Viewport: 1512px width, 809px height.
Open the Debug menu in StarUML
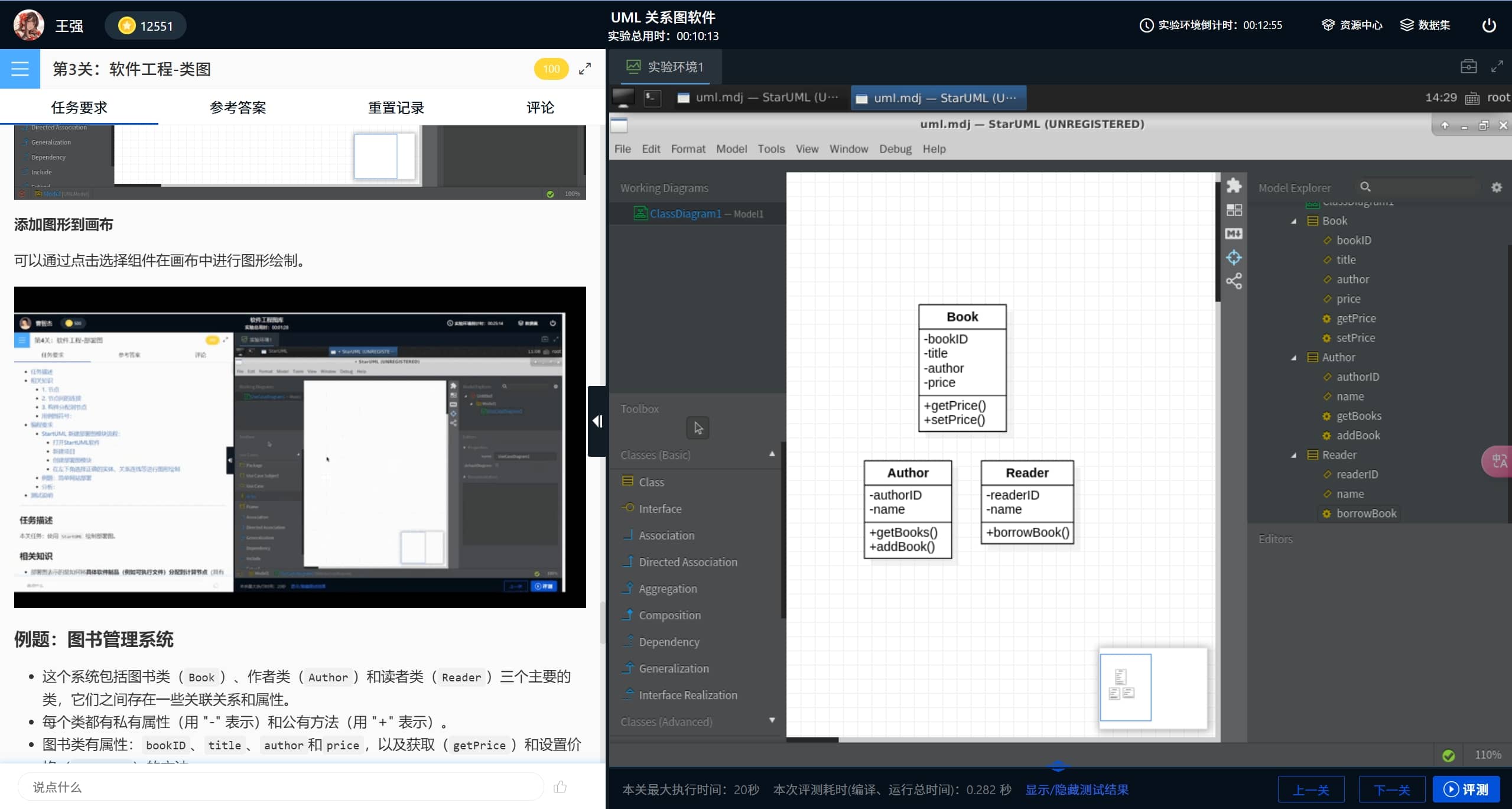click(x=895, y=149)
